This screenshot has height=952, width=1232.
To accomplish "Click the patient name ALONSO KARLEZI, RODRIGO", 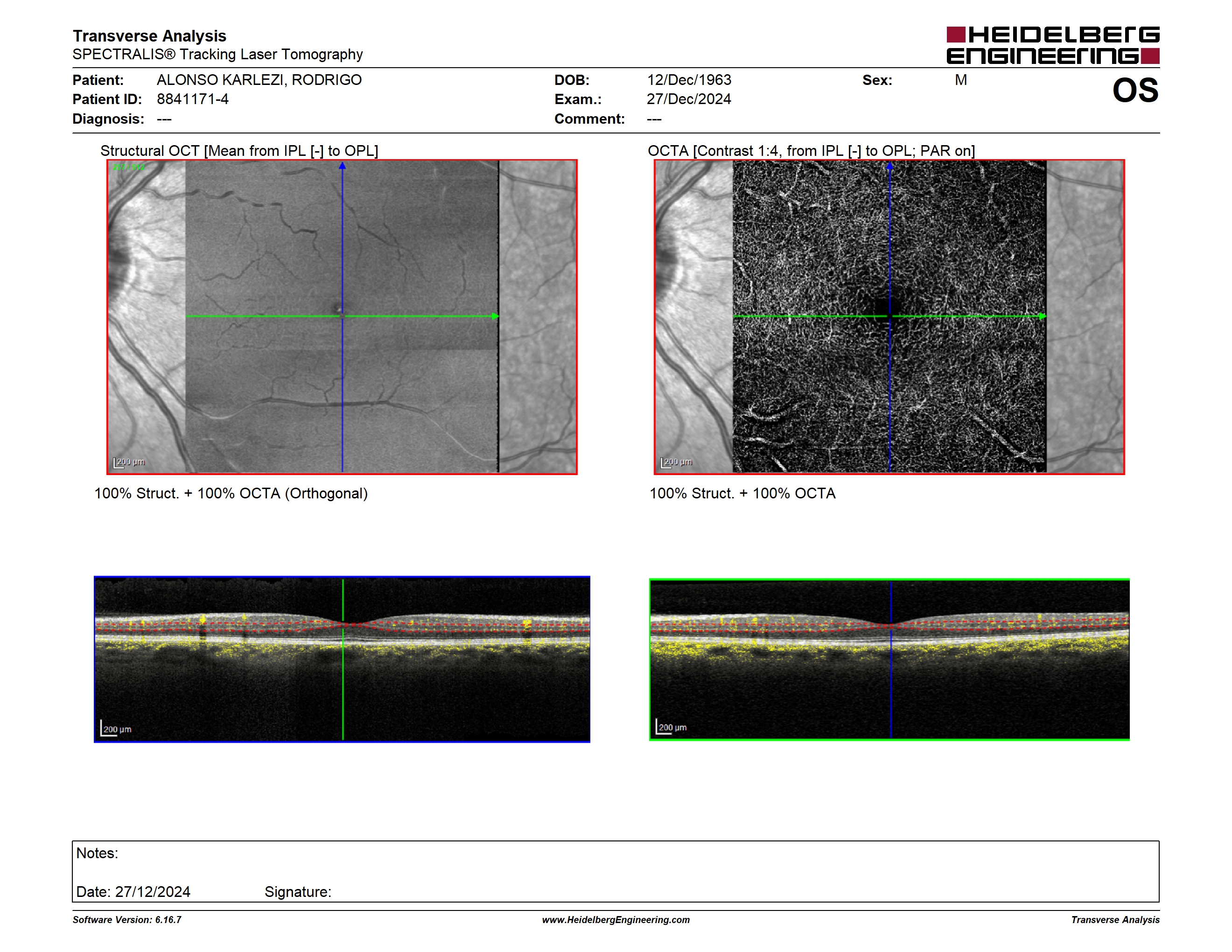I will pyautogui.click(x=259, y=80).
